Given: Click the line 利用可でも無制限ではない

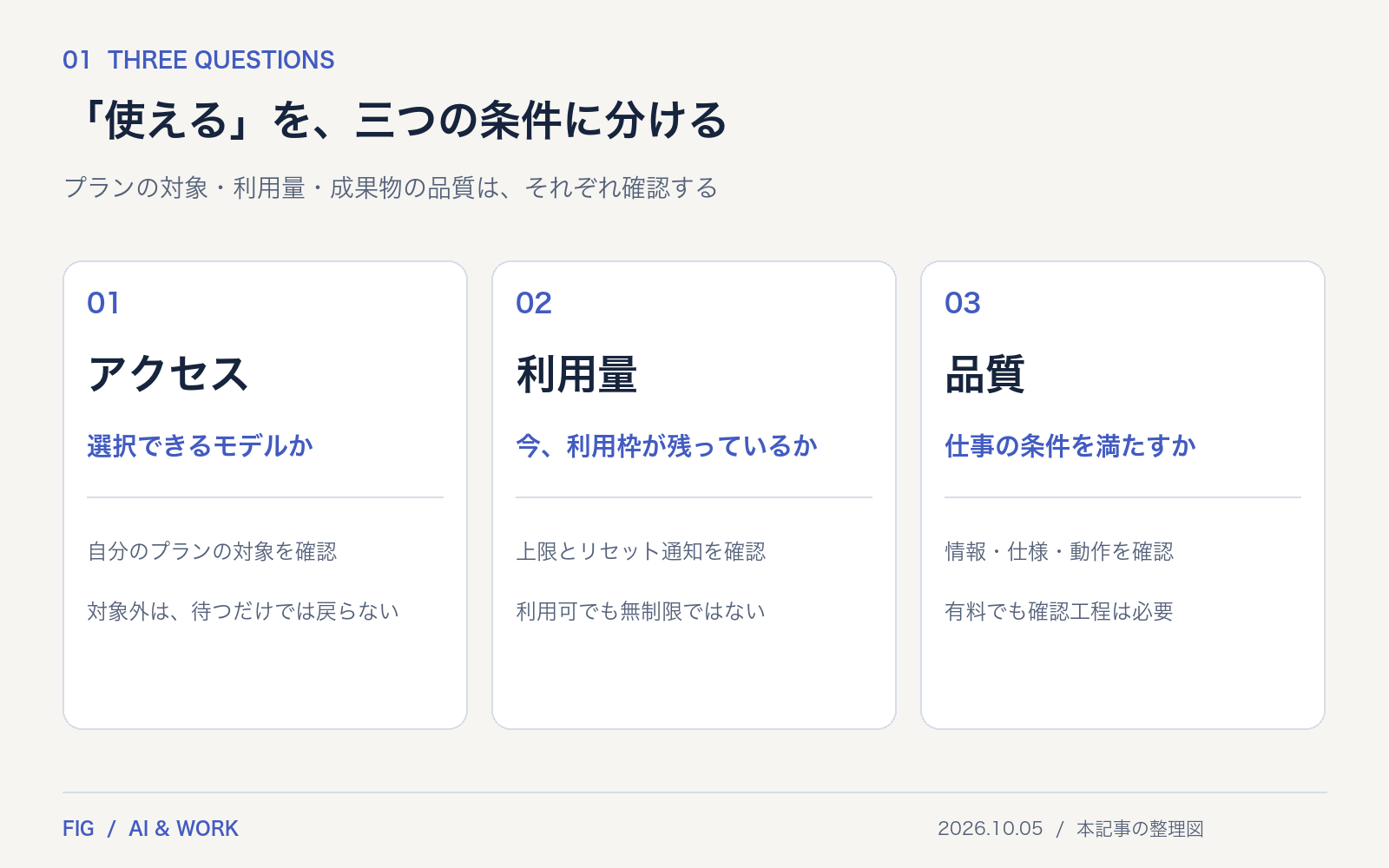Looking at the screenshot, I should [x=641, y=611].
